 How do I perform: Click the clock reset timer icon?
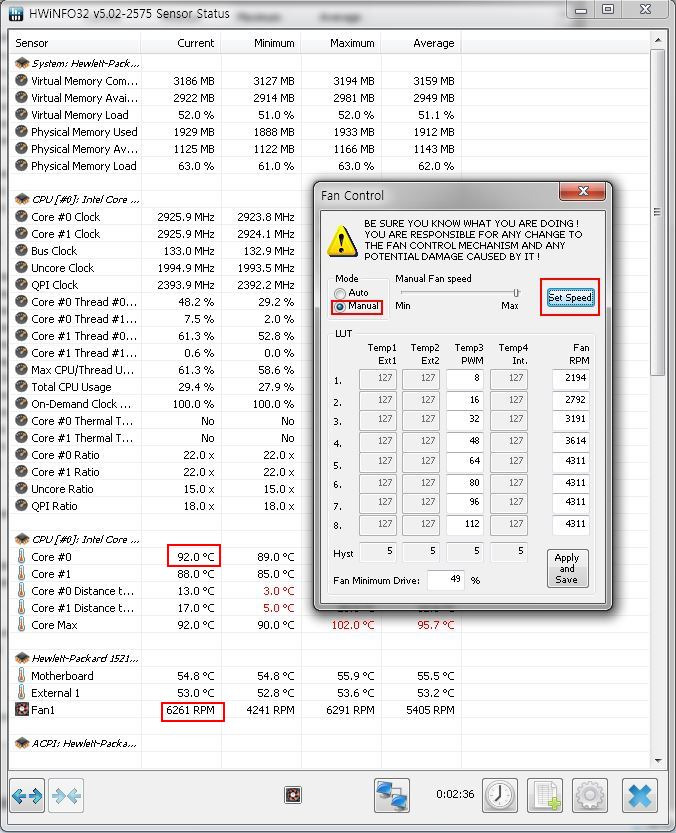point(500,795)
